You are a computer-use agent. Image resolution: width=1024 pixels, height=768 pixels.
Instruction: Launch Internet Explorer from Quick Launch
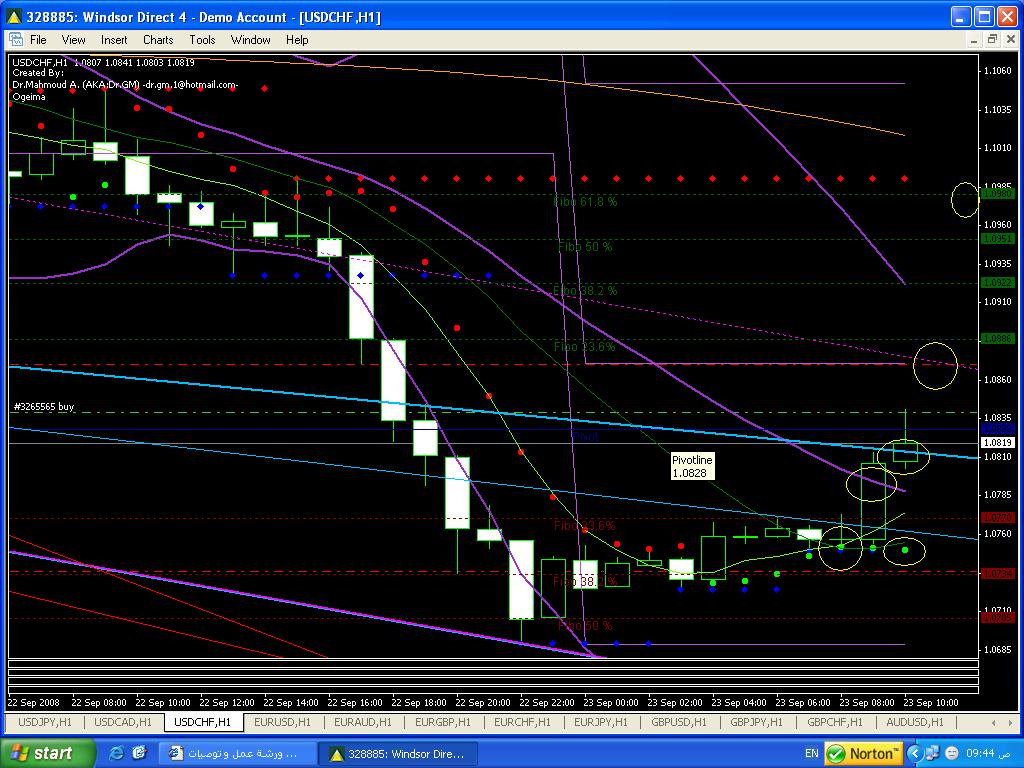(117, 753)
